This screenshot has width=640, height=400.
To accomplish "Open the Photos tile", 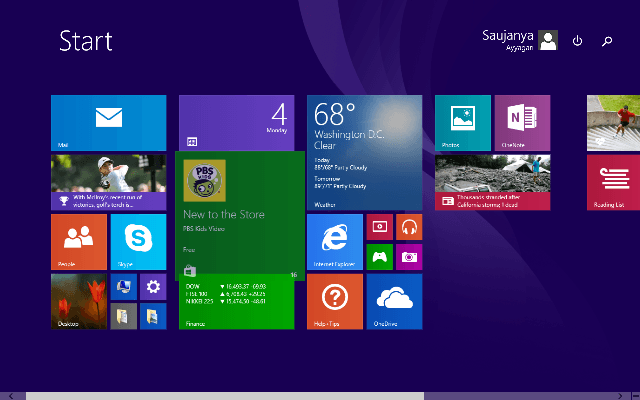I will click(463, 123).
